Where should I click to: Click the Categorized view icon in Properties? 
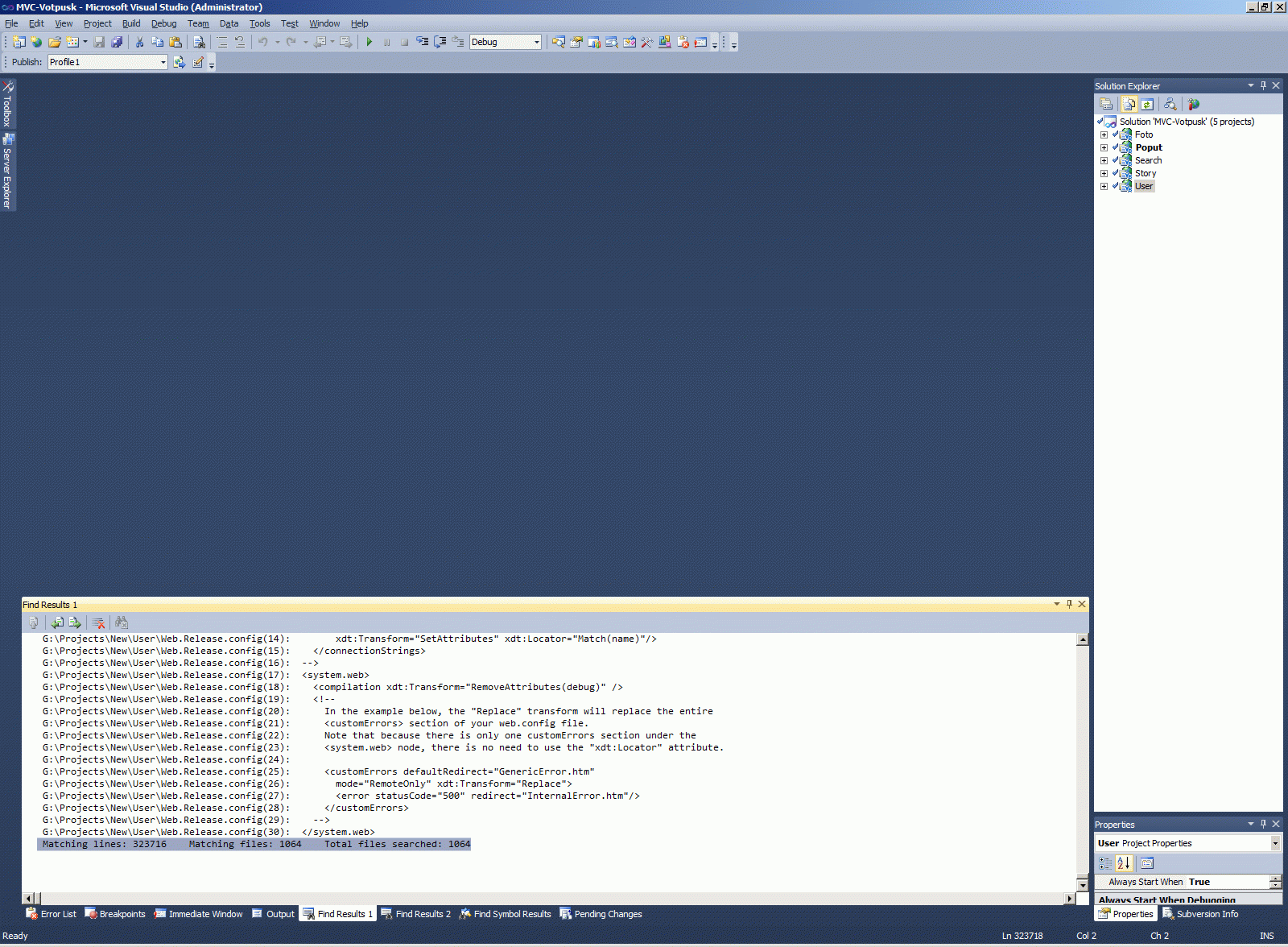coord(1106,863)
